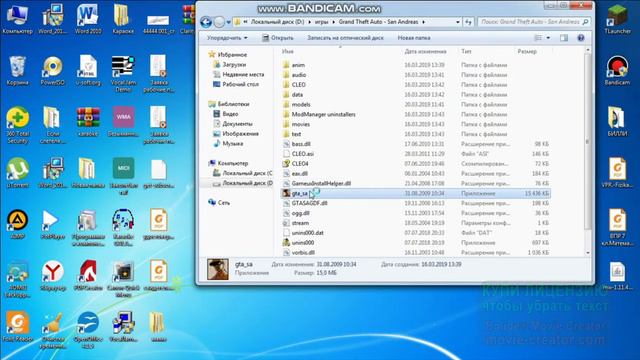Image resolution: width=640 pixels, height=360 pixels.
Task: Select the Компьютер desktop icon
Action: (x=17, y=19)
